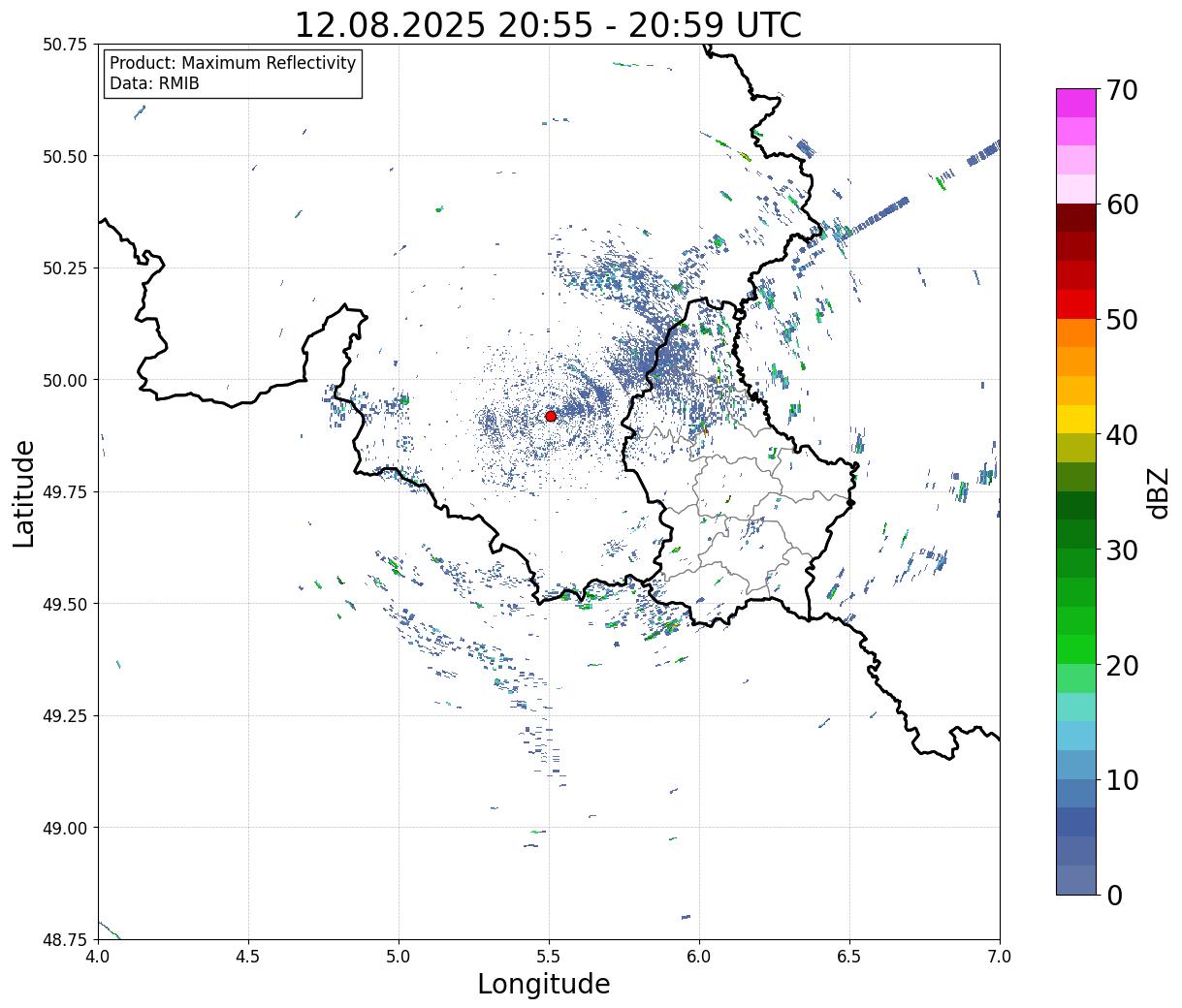
Task: Click the colorbar tick label 30
Action: (1122, 550)
